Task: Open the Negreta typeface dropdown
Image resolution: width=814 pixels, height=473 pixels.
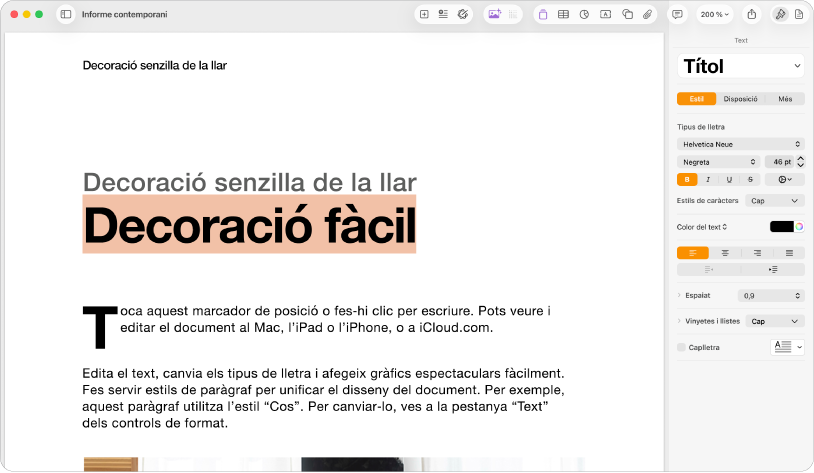Action: point(718,162)
